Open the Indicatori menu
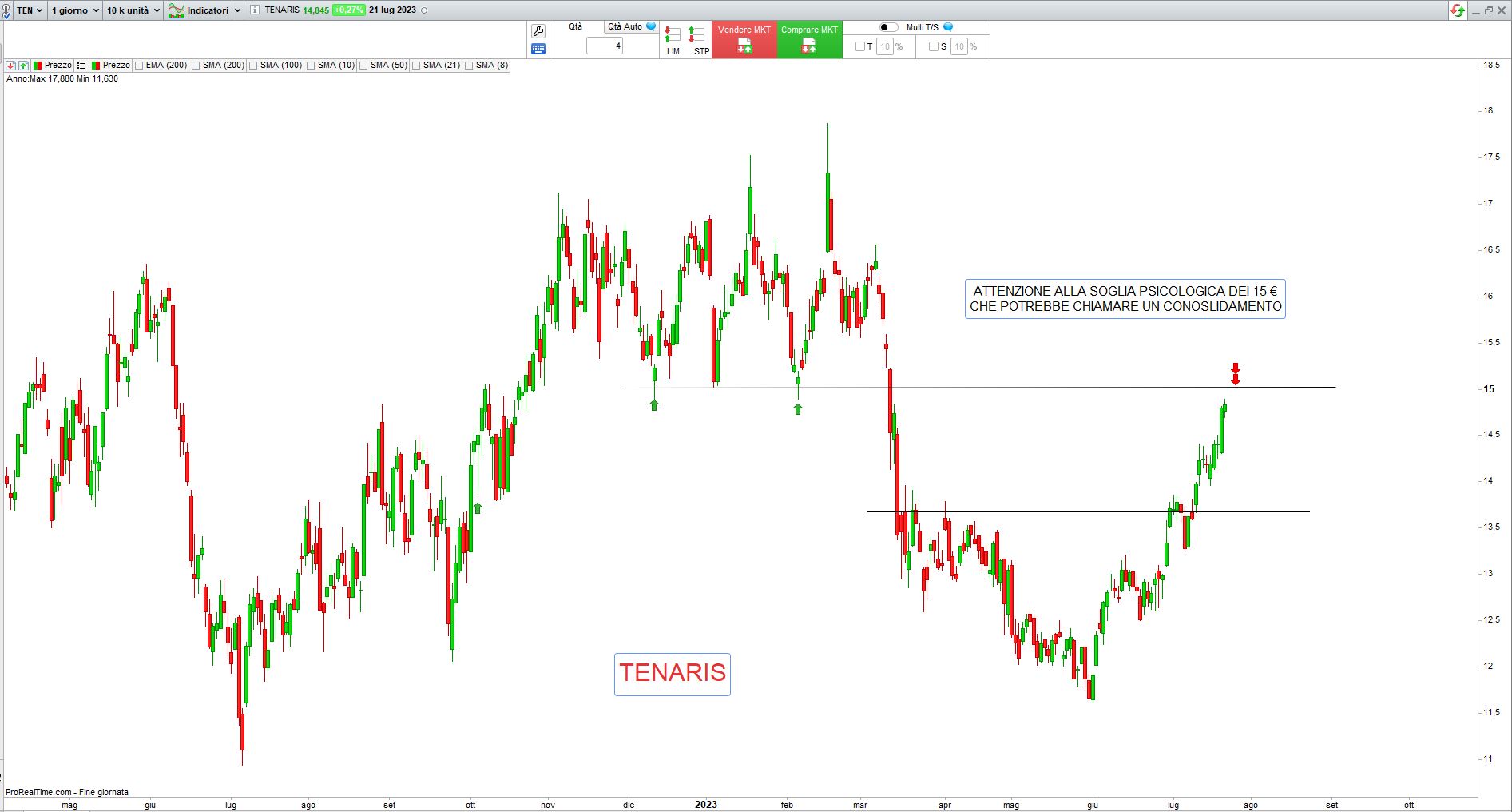1512x812 pixels. point(204,10)
